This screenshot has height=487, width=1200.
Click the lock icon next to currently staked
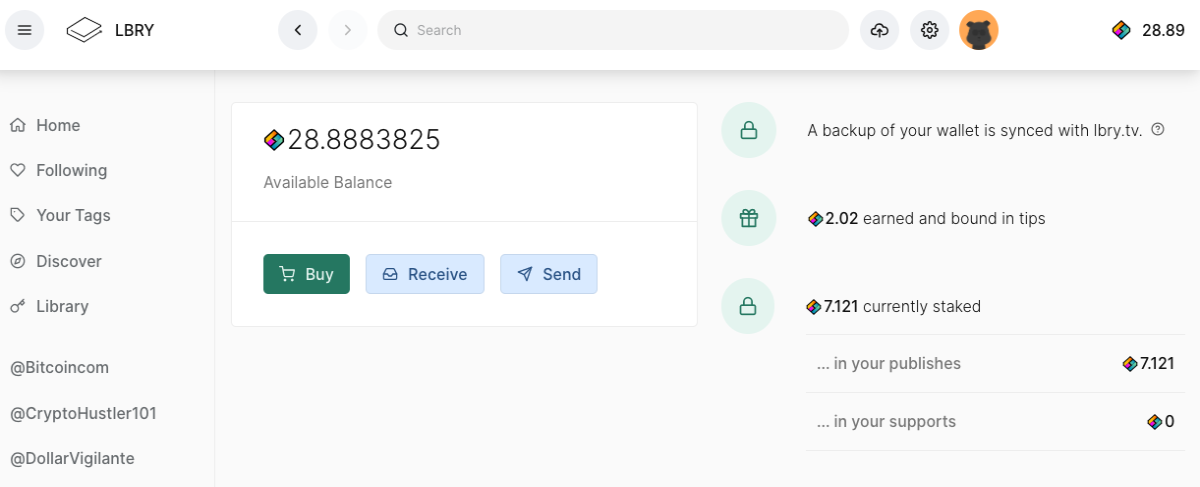[748, 306]
